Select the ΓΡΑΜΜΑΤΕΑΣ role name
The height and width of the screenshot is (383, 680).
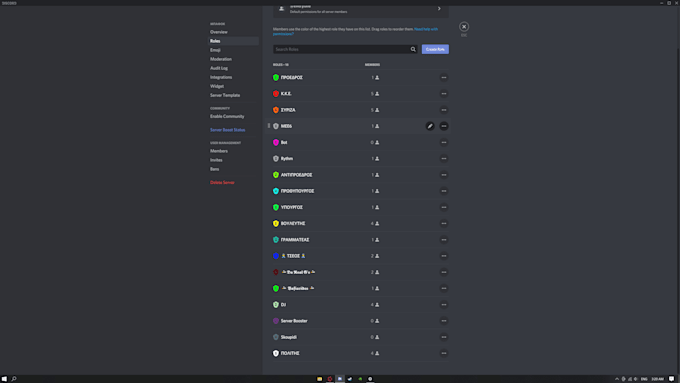click(295, 239)
